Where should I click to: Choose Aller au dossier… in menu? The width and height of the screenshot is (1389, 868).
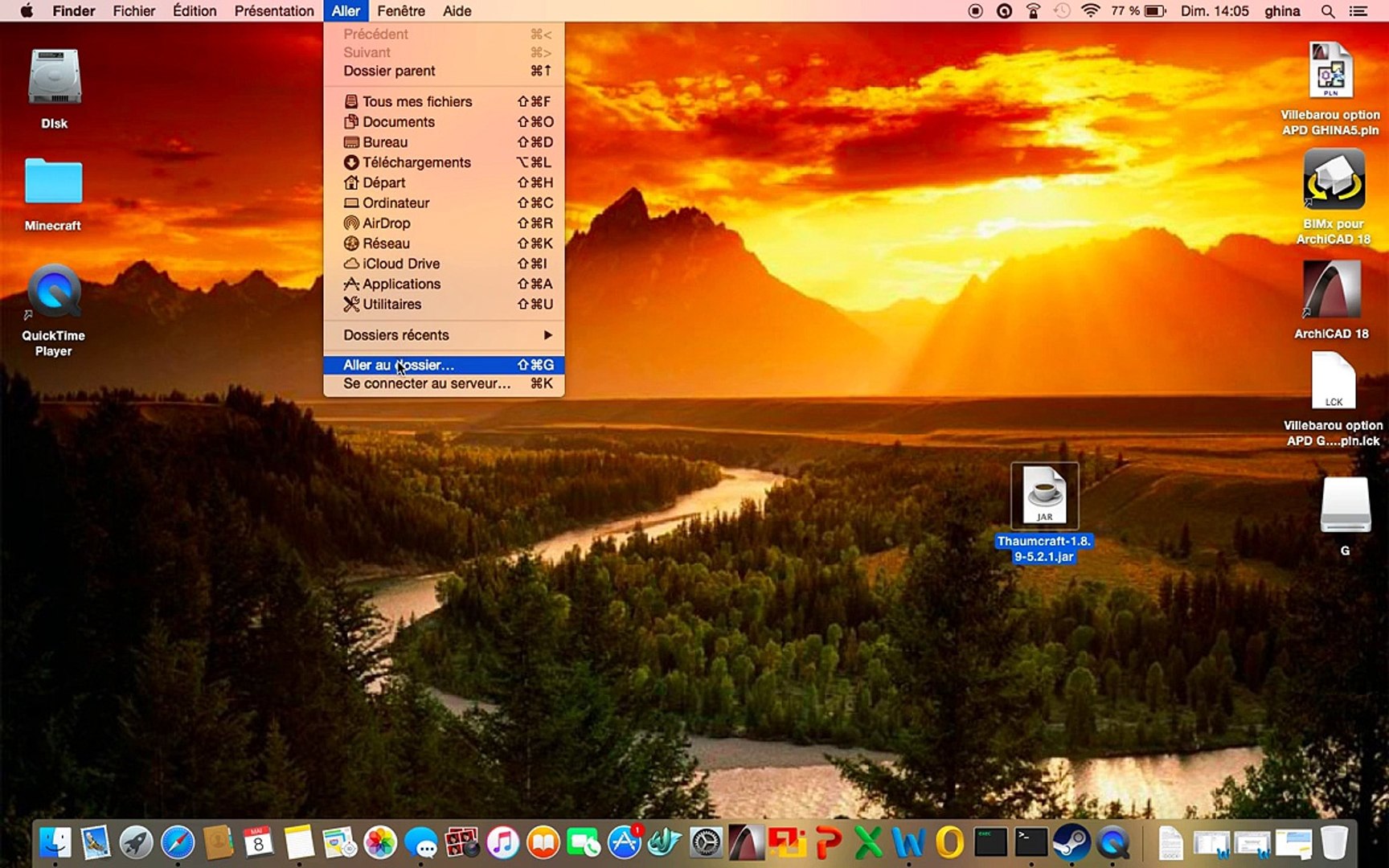tap(444, 365)
